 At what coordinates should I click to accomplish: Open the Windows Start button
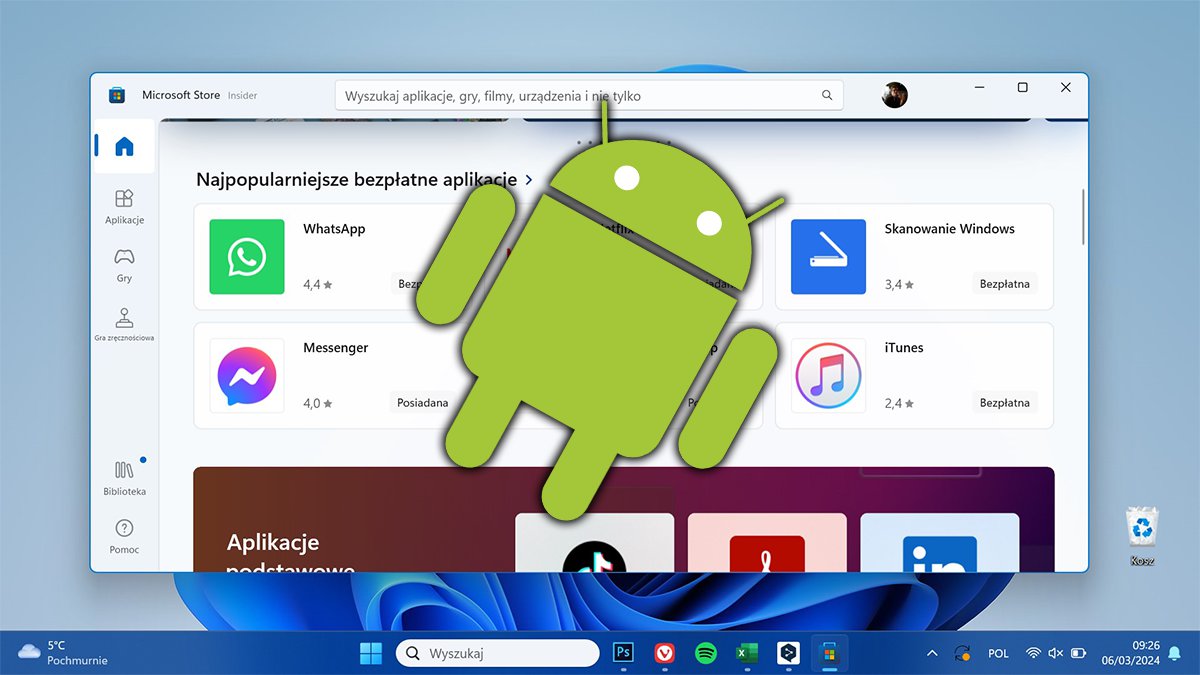click(371, 653)
